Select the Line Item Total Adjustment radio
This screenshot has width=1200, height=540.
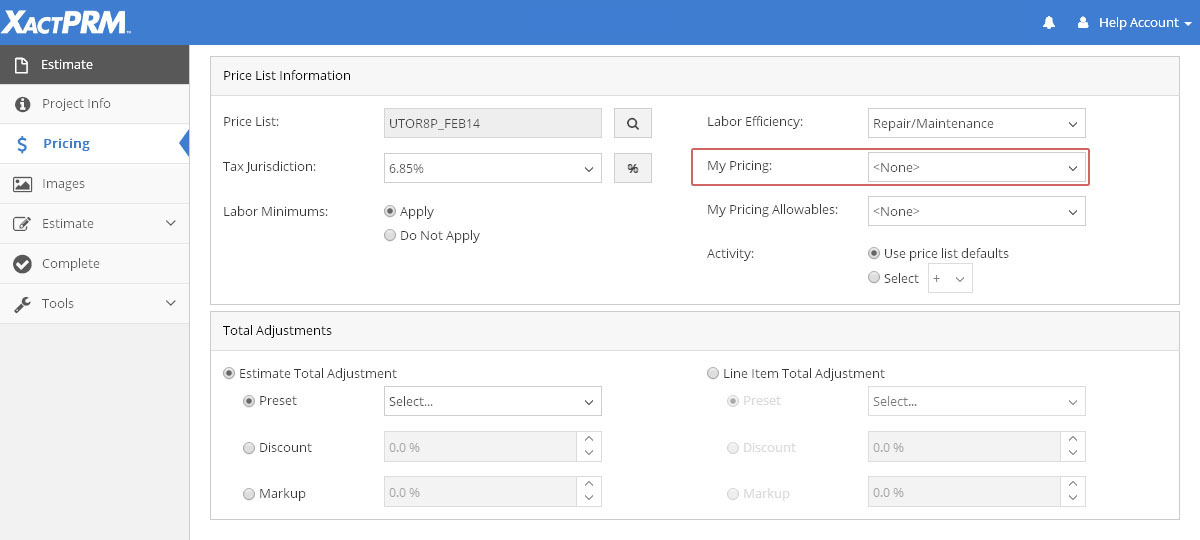click(713, 373)
